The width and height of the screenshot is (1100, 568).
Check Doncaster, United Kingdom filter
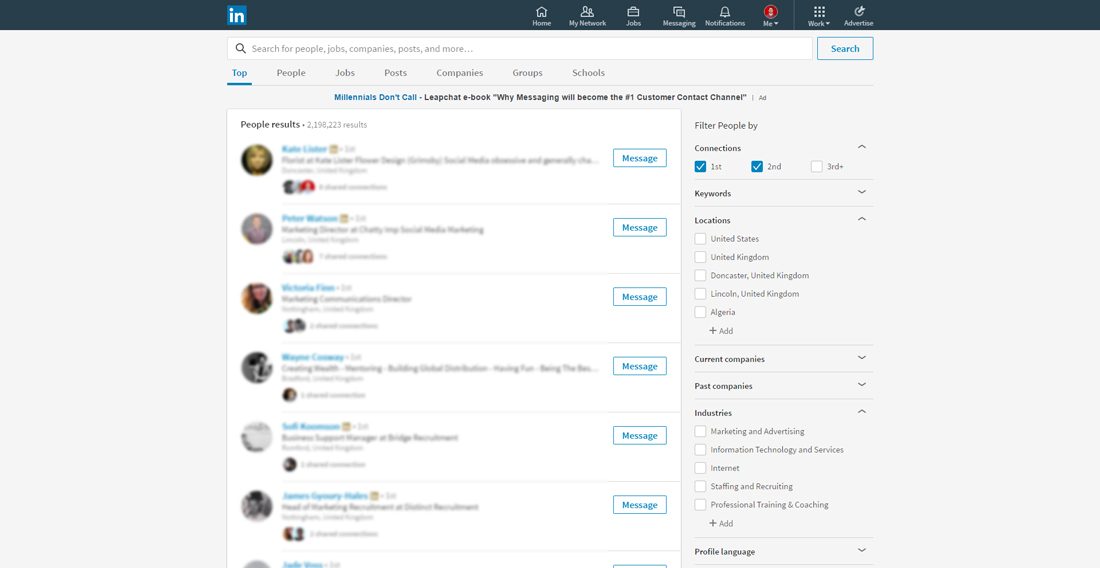click(x=700, y=275)
